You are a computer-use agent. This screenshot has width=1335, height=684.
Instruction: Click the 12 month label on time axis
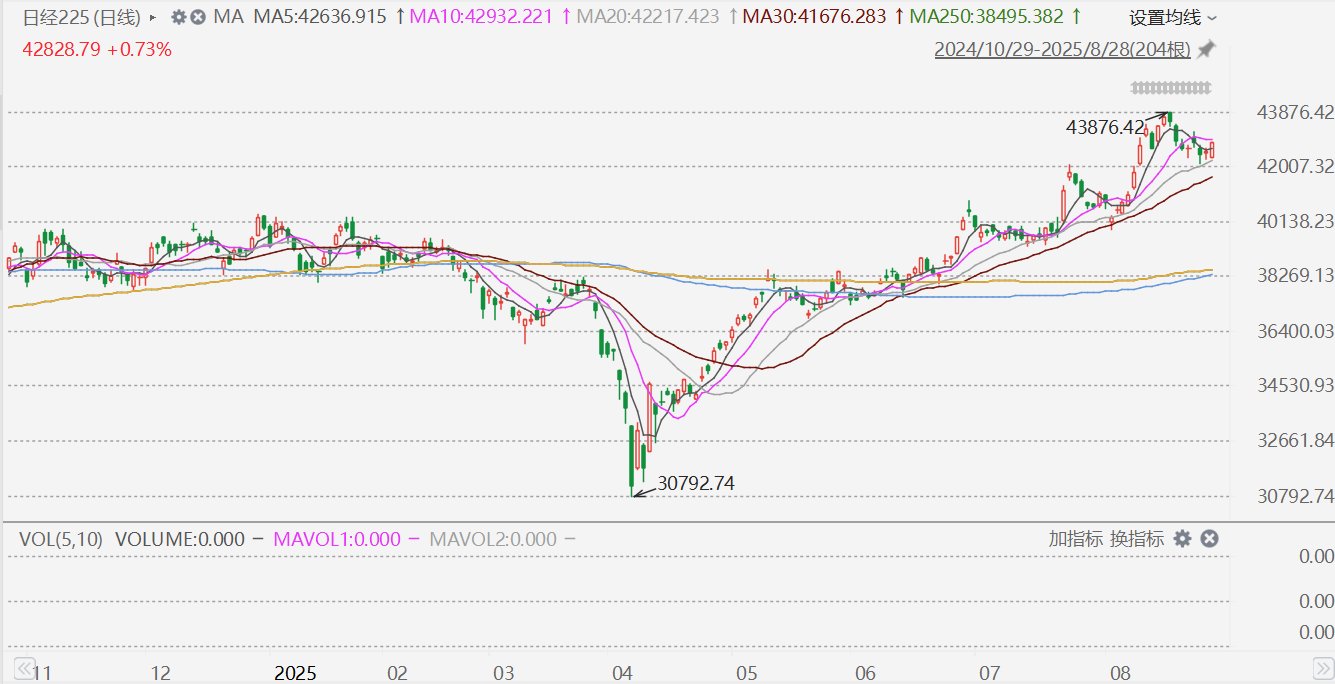tap(160, 672)
